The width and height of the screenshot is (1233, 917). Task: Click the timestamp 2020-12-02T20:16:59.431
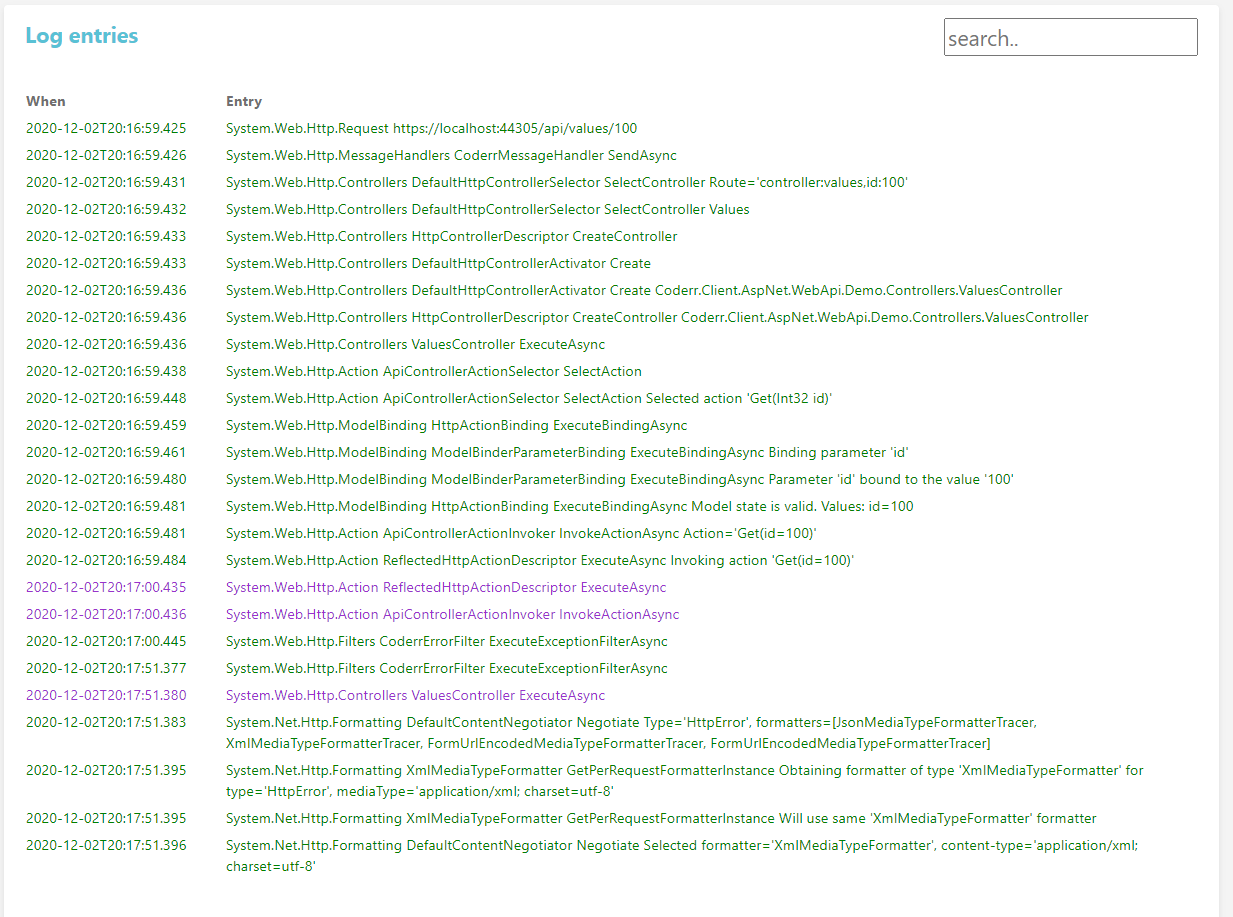[x=106, y=182]
